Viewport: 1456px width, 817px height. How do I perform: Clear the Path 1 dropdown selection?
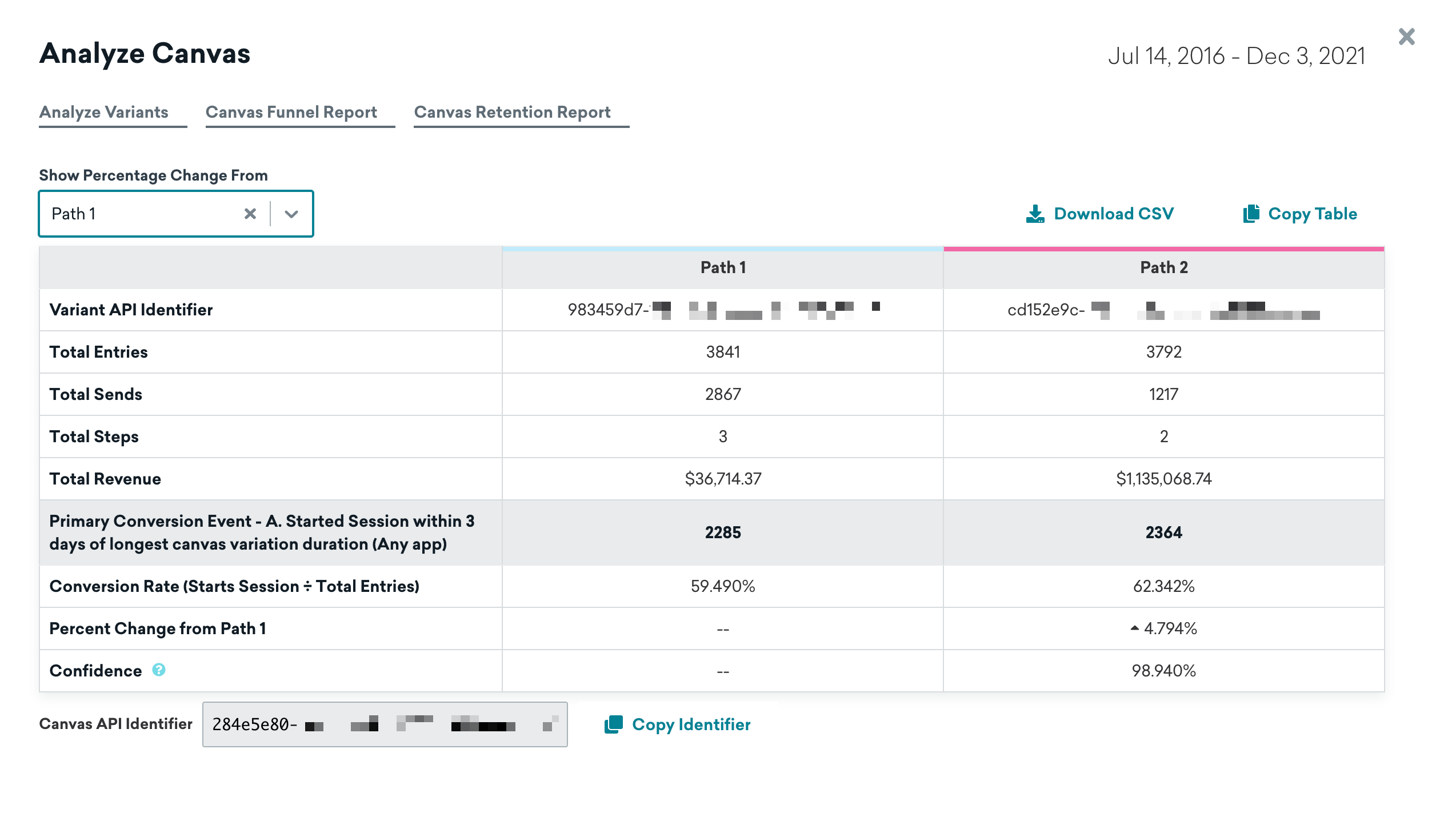(x=250, y=214)
